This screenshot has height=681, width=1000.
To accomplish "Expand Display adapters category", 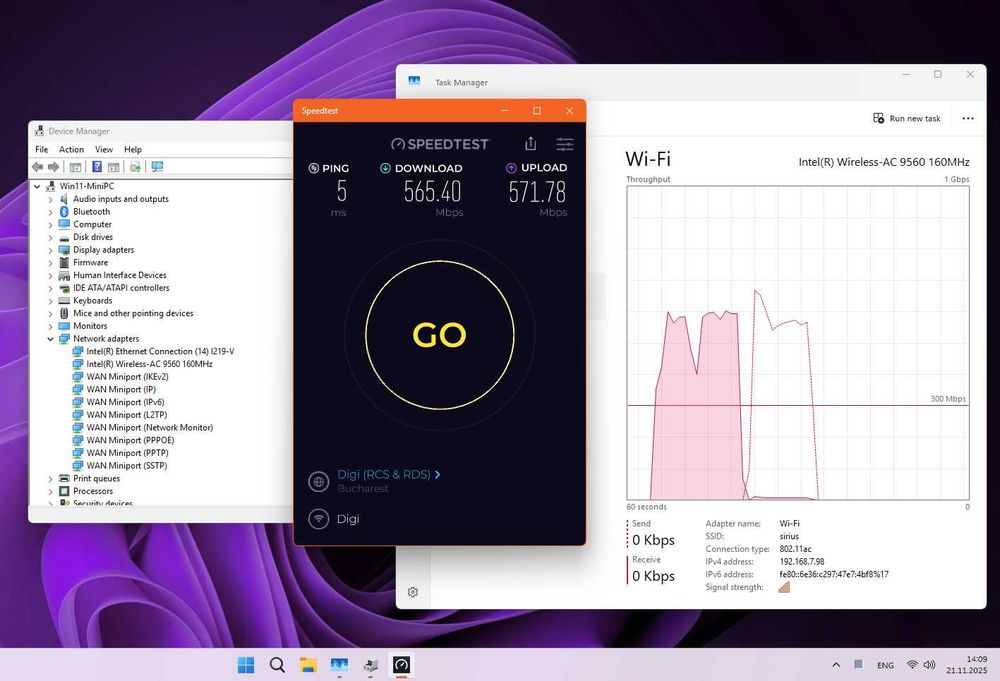I will click(50, 250).
